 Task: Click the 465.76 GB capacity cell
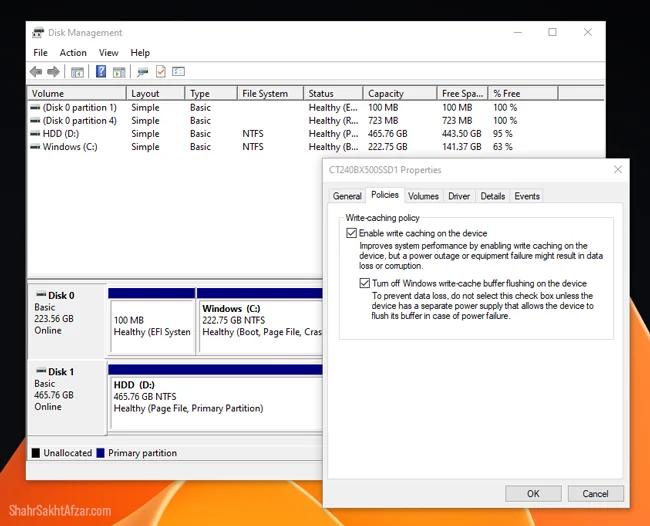click(x=388, y=134)
